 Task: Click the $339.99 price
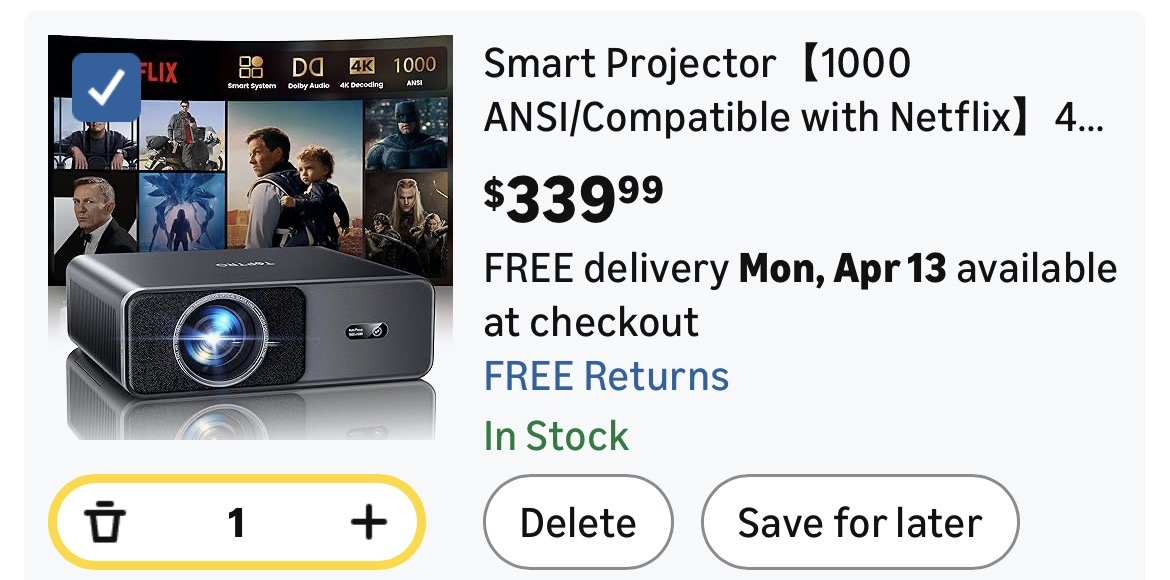(x=573, y=198)
